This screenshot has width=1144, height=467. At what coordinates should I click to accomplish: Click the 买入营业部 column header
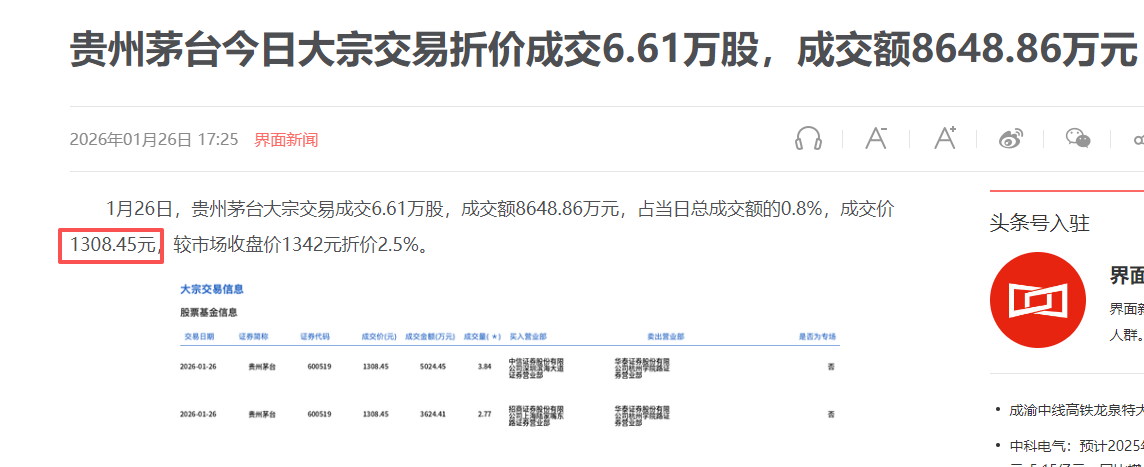click(528, 337)
